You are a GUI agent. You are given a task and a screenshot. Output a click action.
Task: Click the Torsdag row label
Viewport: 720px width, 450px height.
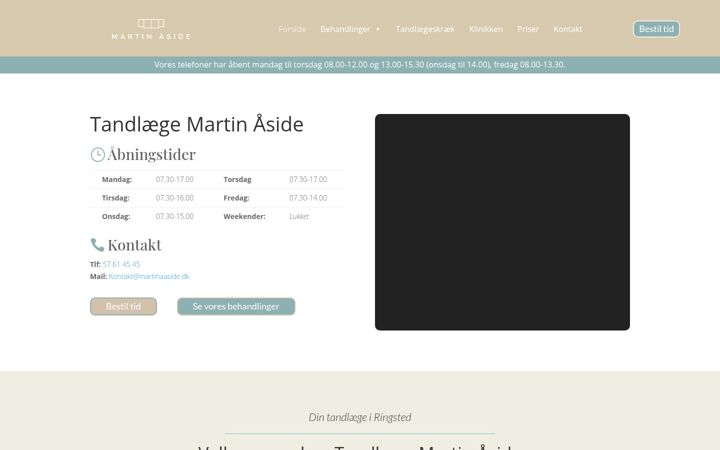(237, 180)
